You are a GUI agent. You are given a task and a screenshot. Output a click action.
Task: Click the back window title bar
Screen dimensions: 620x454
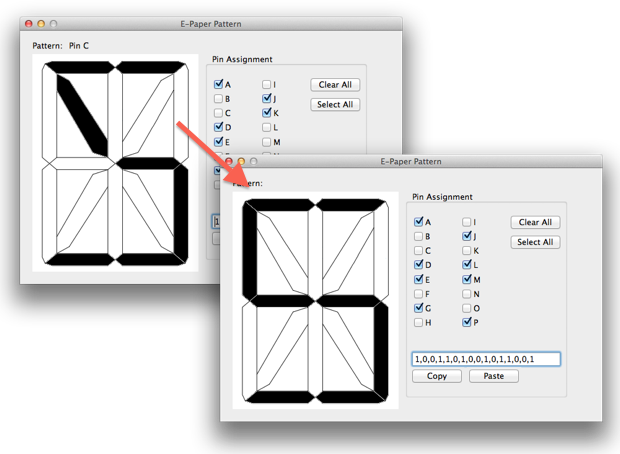point(211,24)
